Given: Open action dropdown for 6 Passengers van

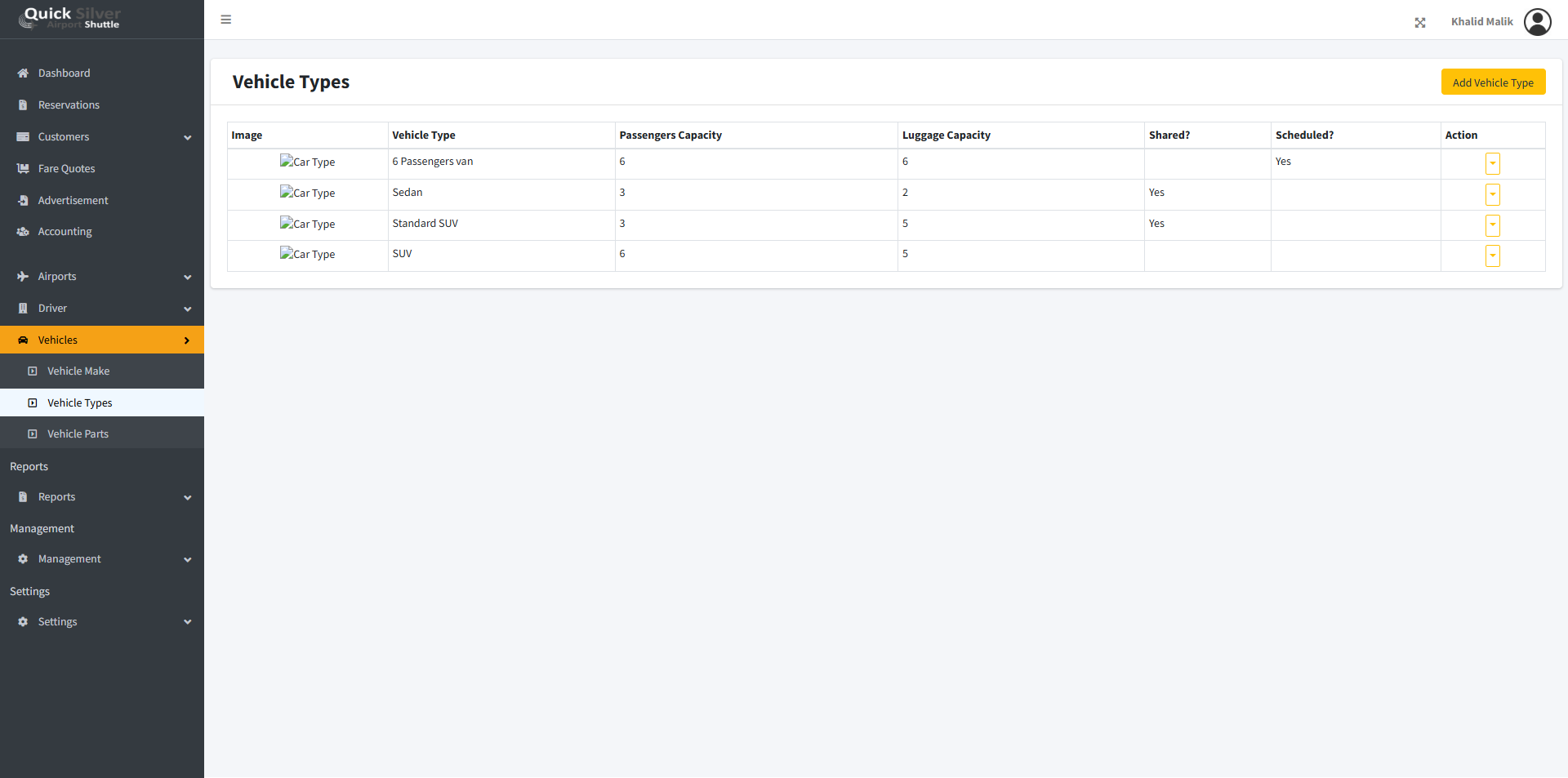Looking at the screenshot, I should tap(1492, 164).
